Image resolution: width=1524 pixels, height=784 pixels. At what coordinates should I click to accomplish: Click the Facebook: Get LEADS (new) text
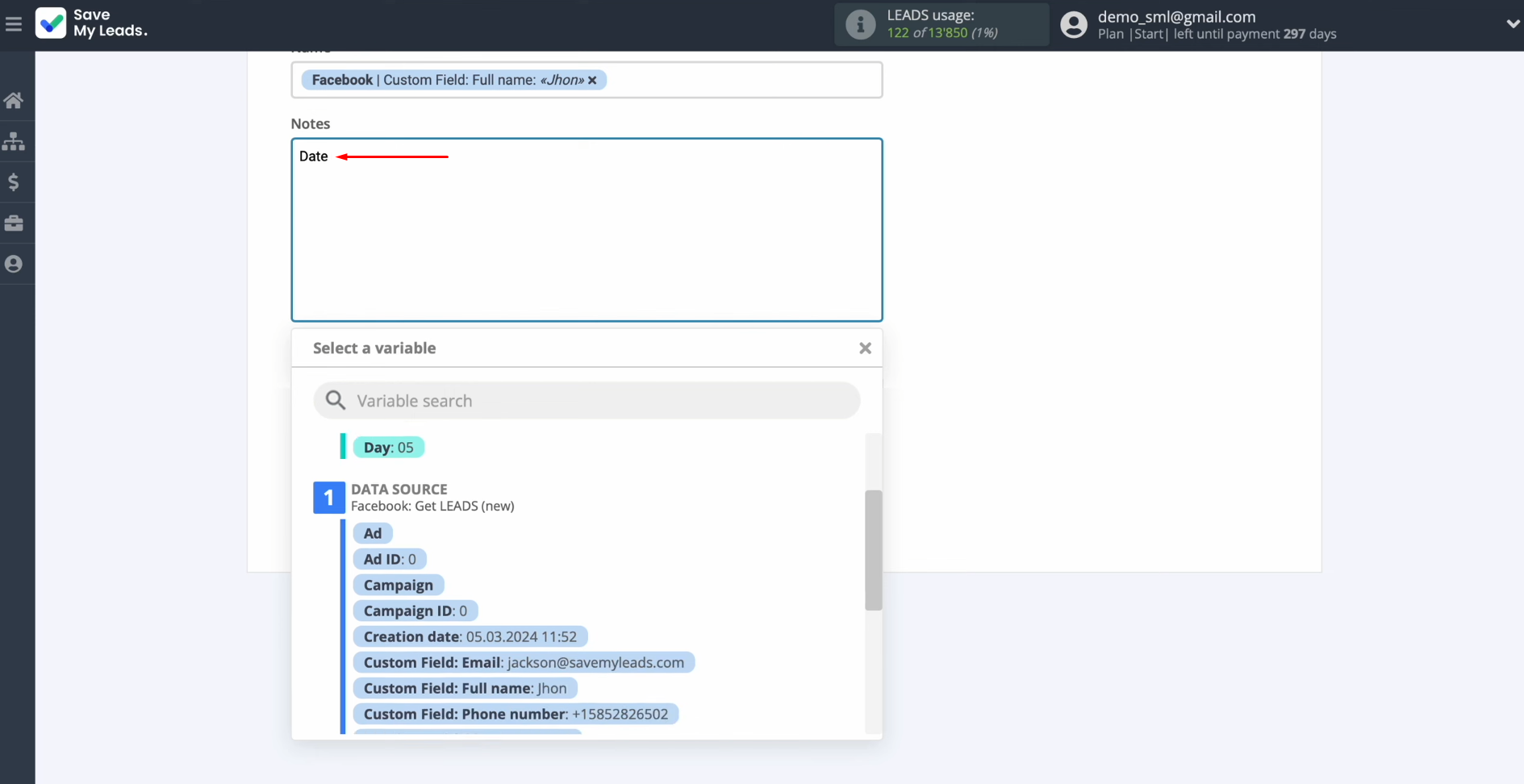click(432, 507)
